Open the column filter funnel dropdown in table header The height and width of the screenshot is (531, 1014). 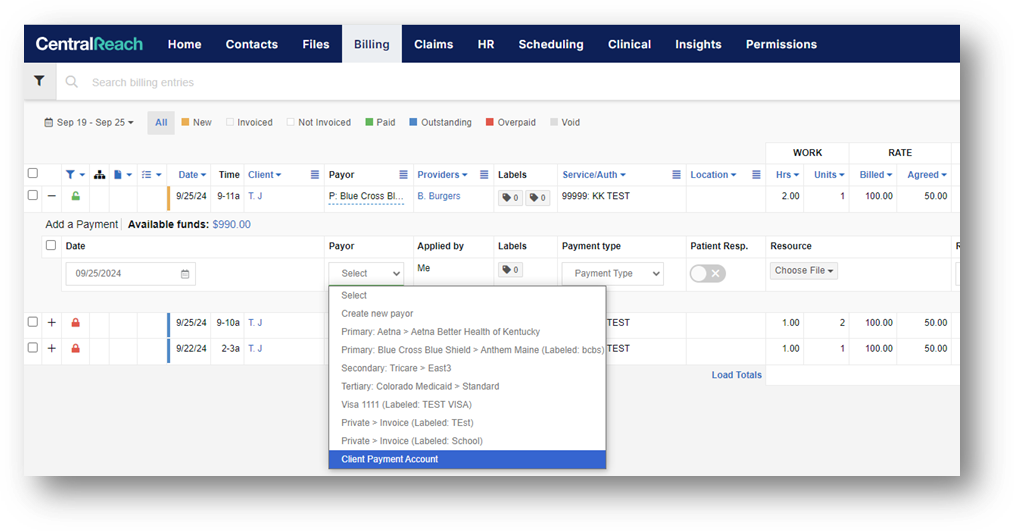click(x=75, y=175)
